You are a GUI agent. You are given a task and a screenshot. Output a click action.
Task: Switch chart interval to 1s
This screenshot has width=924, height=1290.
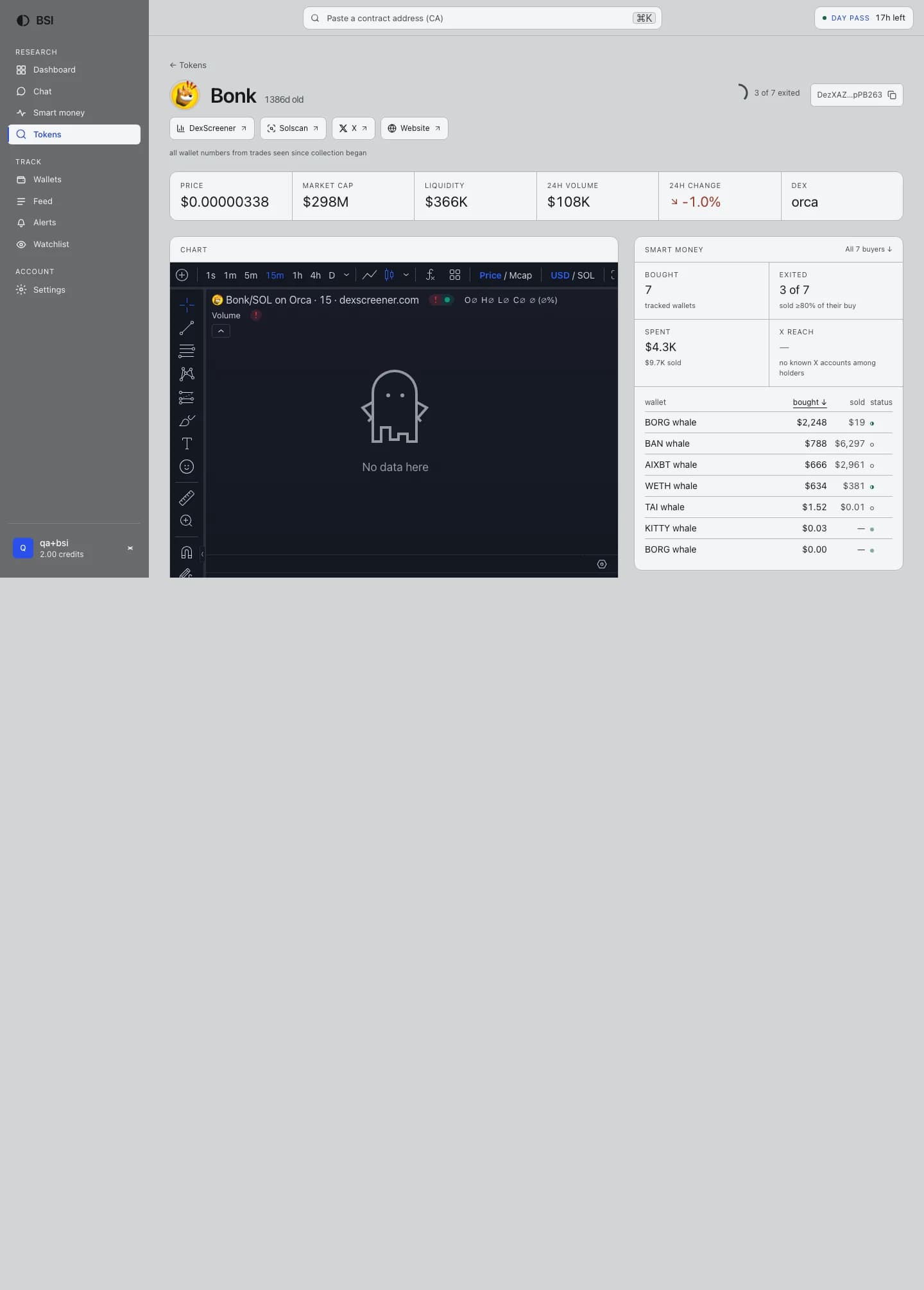tap(210, 275)
